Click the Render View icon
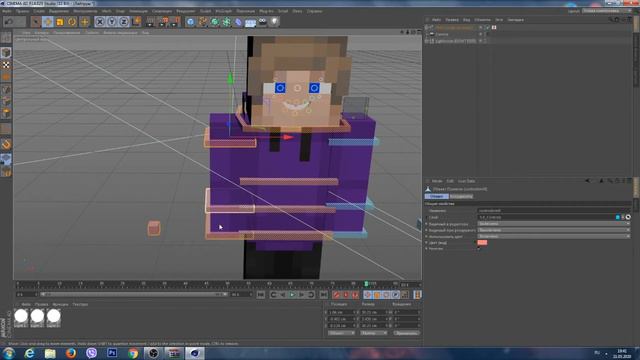Screen dimensions: 640x360 [151, 22]
